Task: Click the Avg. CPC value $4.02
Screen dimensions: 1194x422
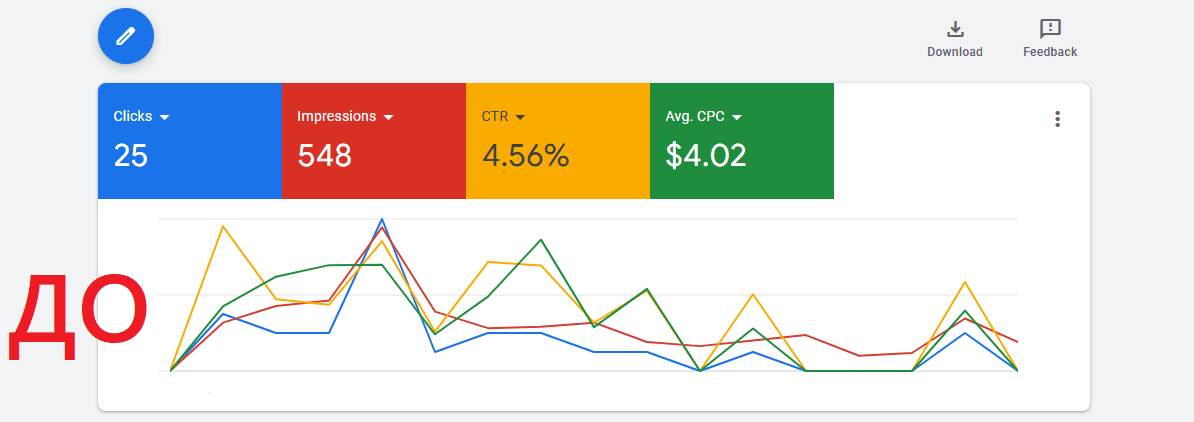Action: pyautogui.click(x=705, y=155)
